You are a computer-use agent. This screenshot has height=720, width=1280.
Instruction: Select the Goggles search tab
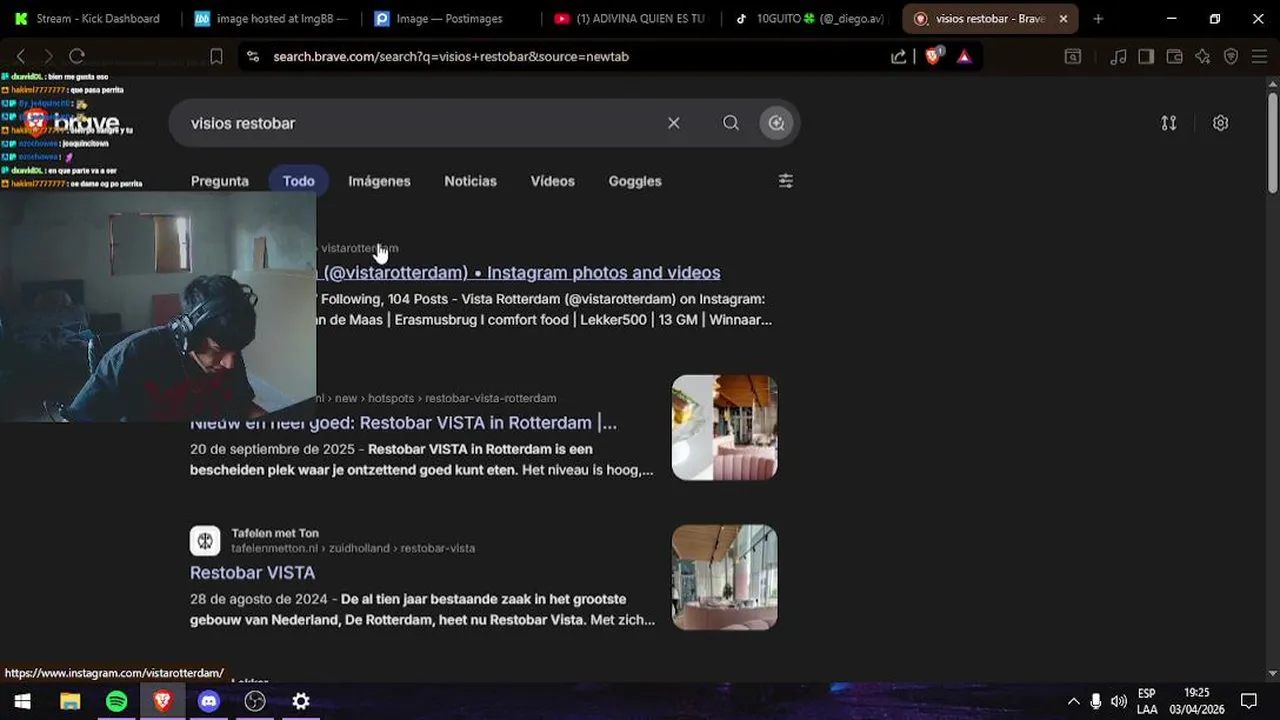pos(635,181)
